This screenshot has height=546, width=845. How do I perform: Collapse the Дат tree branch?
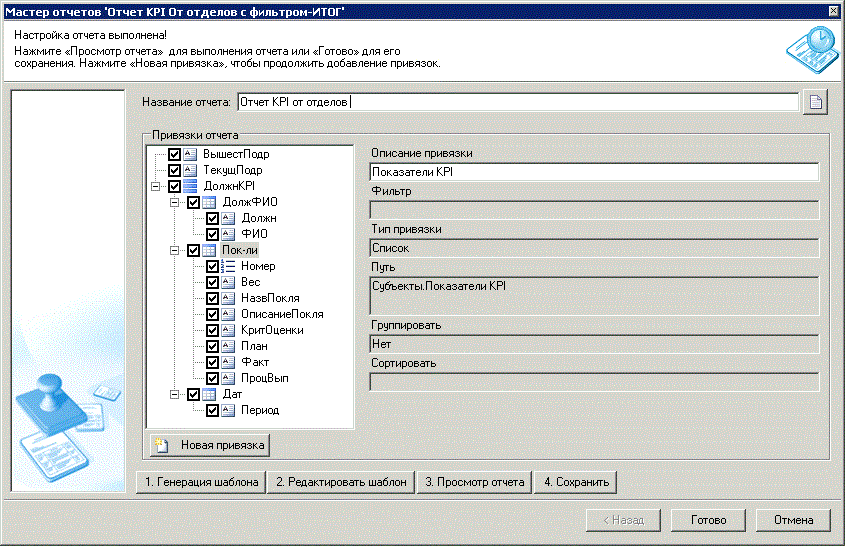[x=175, y=395]
